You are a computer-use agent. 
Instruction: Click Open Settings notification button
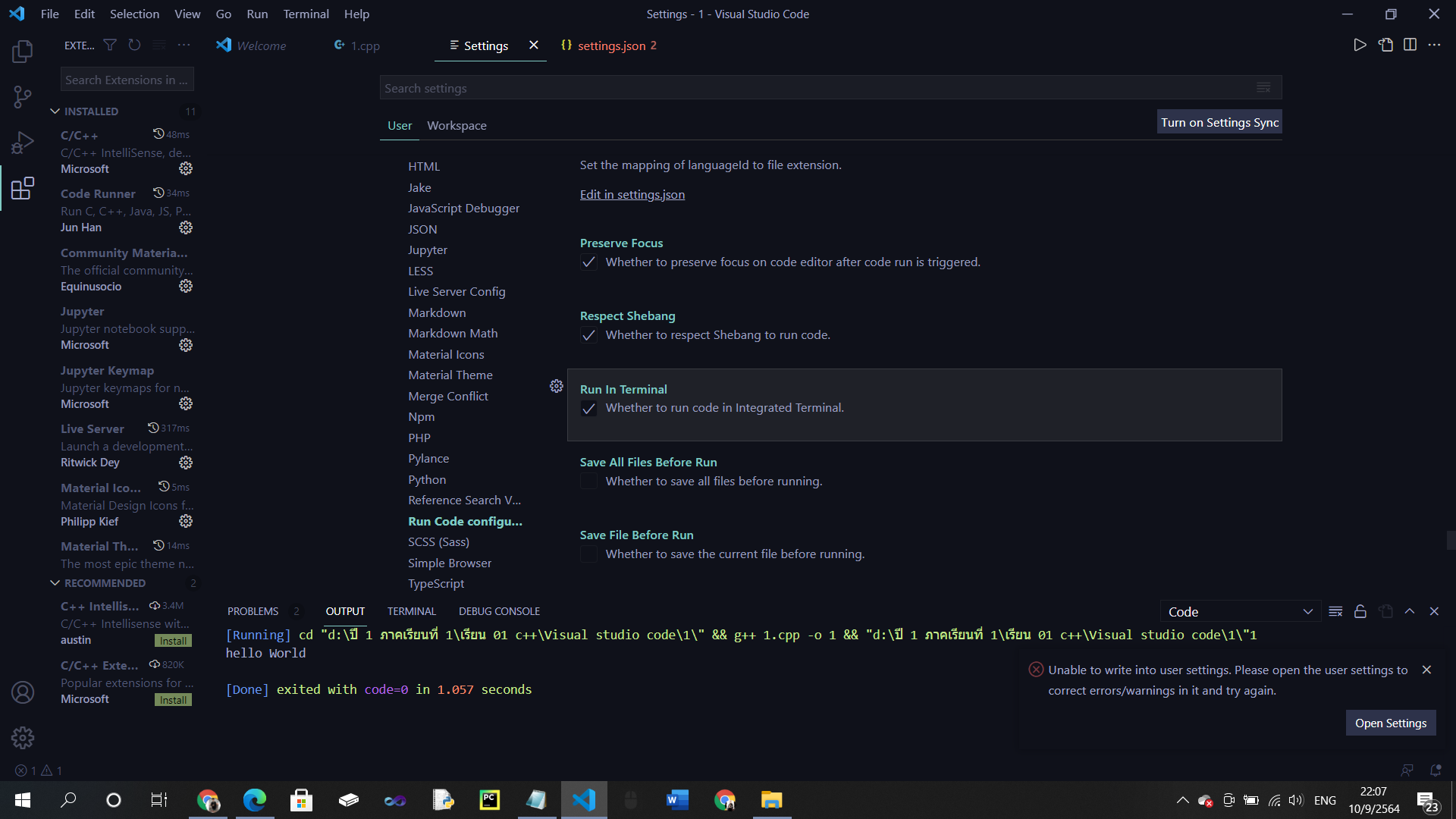pyautogui.click(x=1391, y=723)
